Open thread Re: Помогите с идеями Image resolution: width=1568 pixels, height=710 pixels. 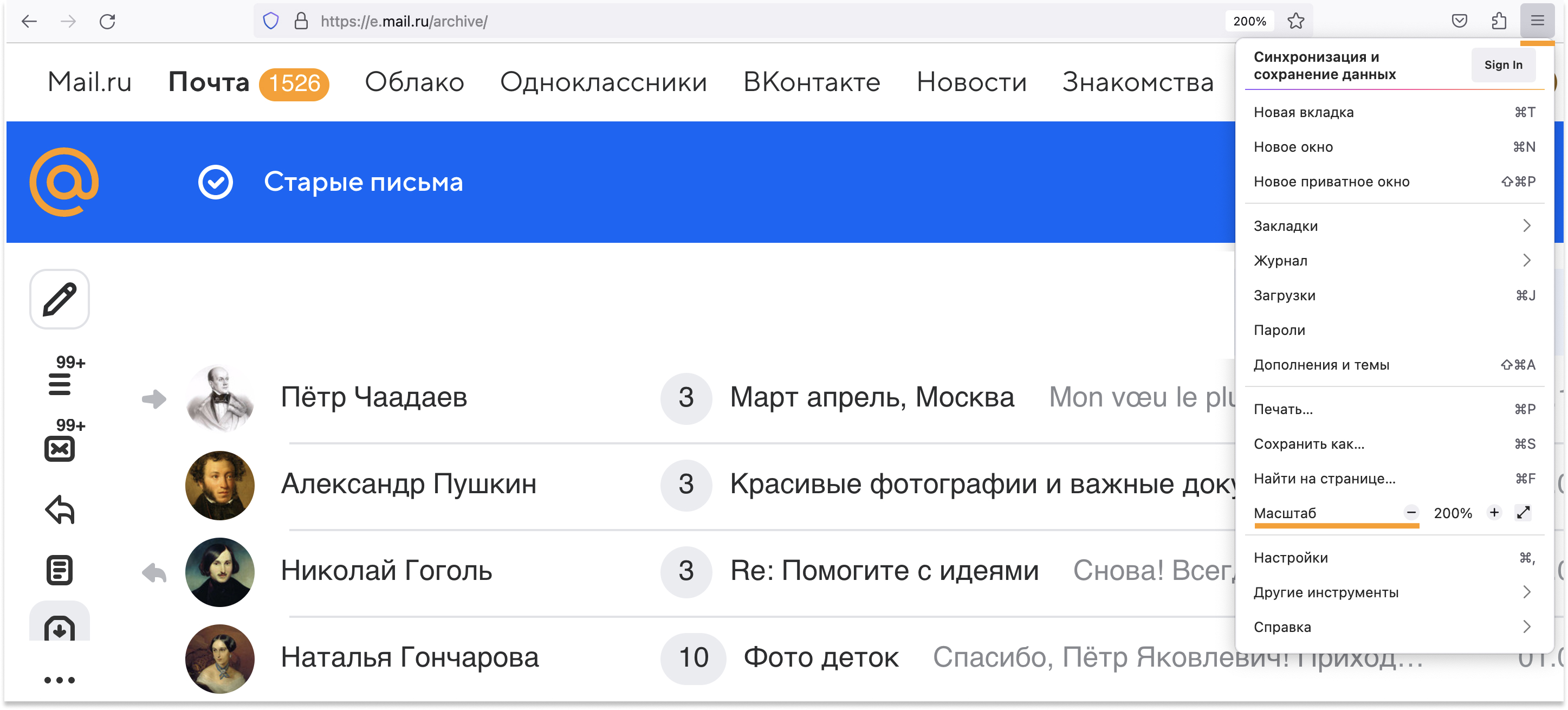884,571
